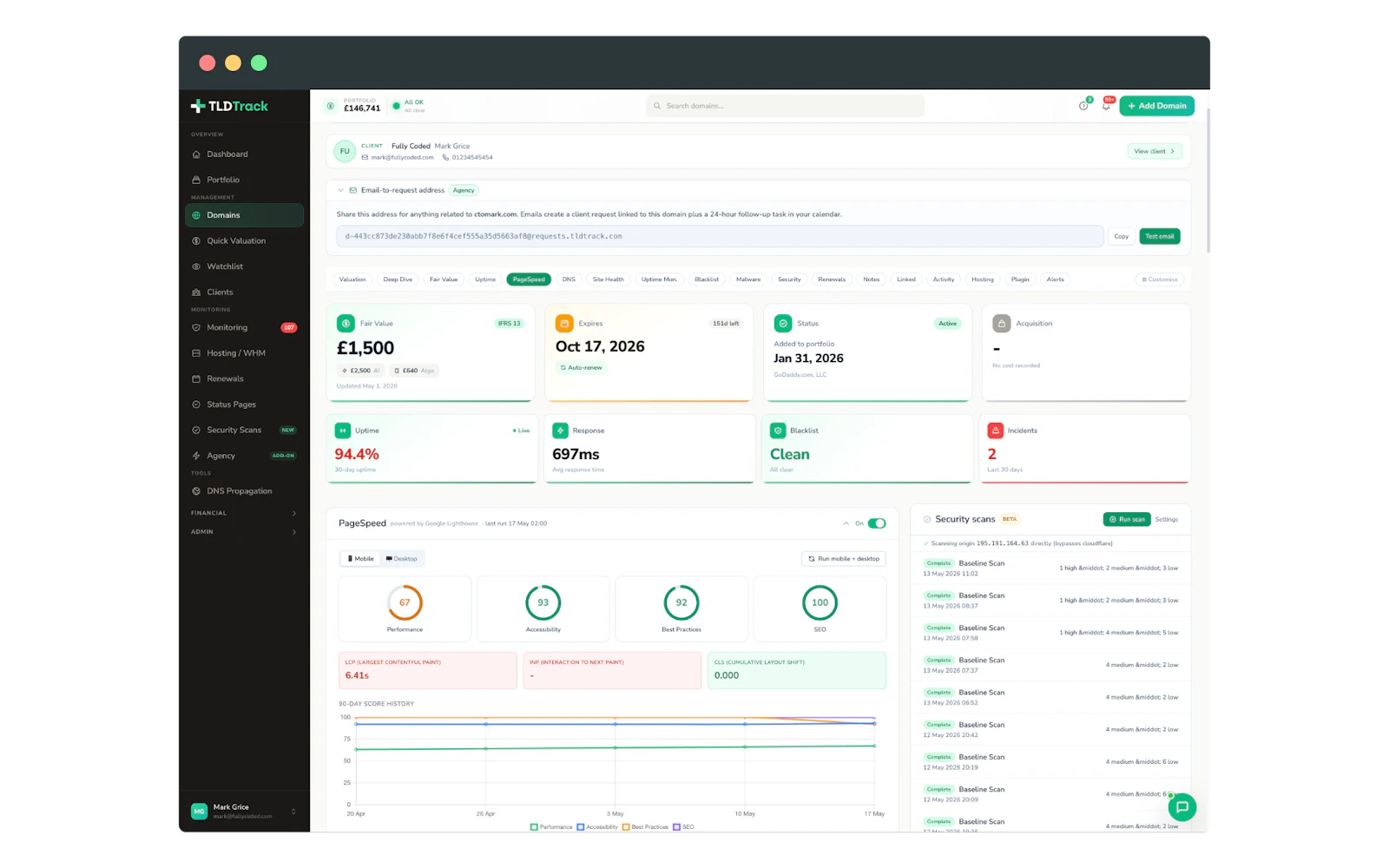Click the SEO score 100 gauge
Image resolution: width=1389 pixels, height=868 pixels.
coord(820,602)
